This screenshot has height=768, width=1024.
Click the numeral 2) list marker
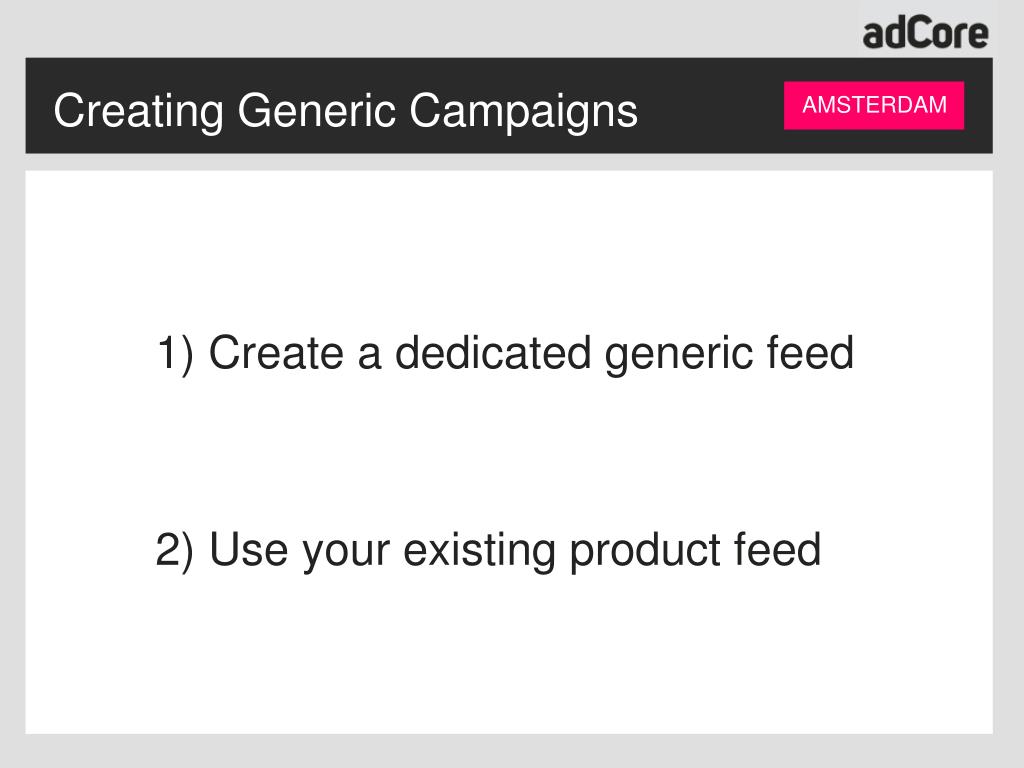[x=174, y=550]
